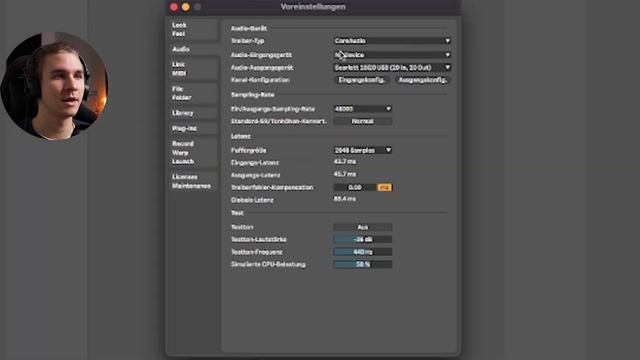Click the Testton-Lautstärke -36 dB slider
The width and height of the screenshot is (640, 360).
tap(362, 240)
